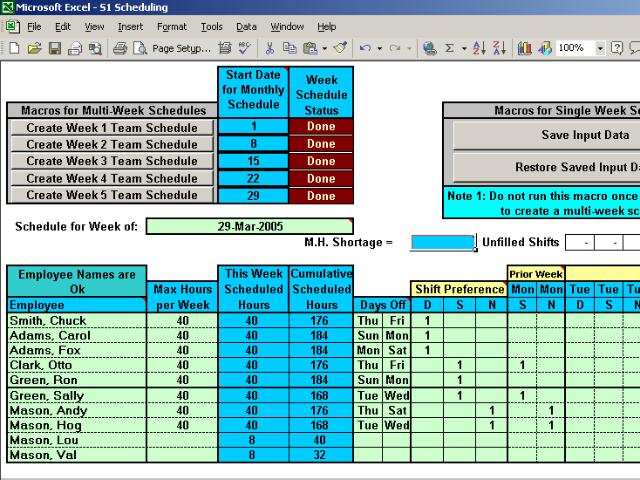Save the workbook with the floppy icon
The width and height of the screenshot is (640, 480).
tap(55, 48)
